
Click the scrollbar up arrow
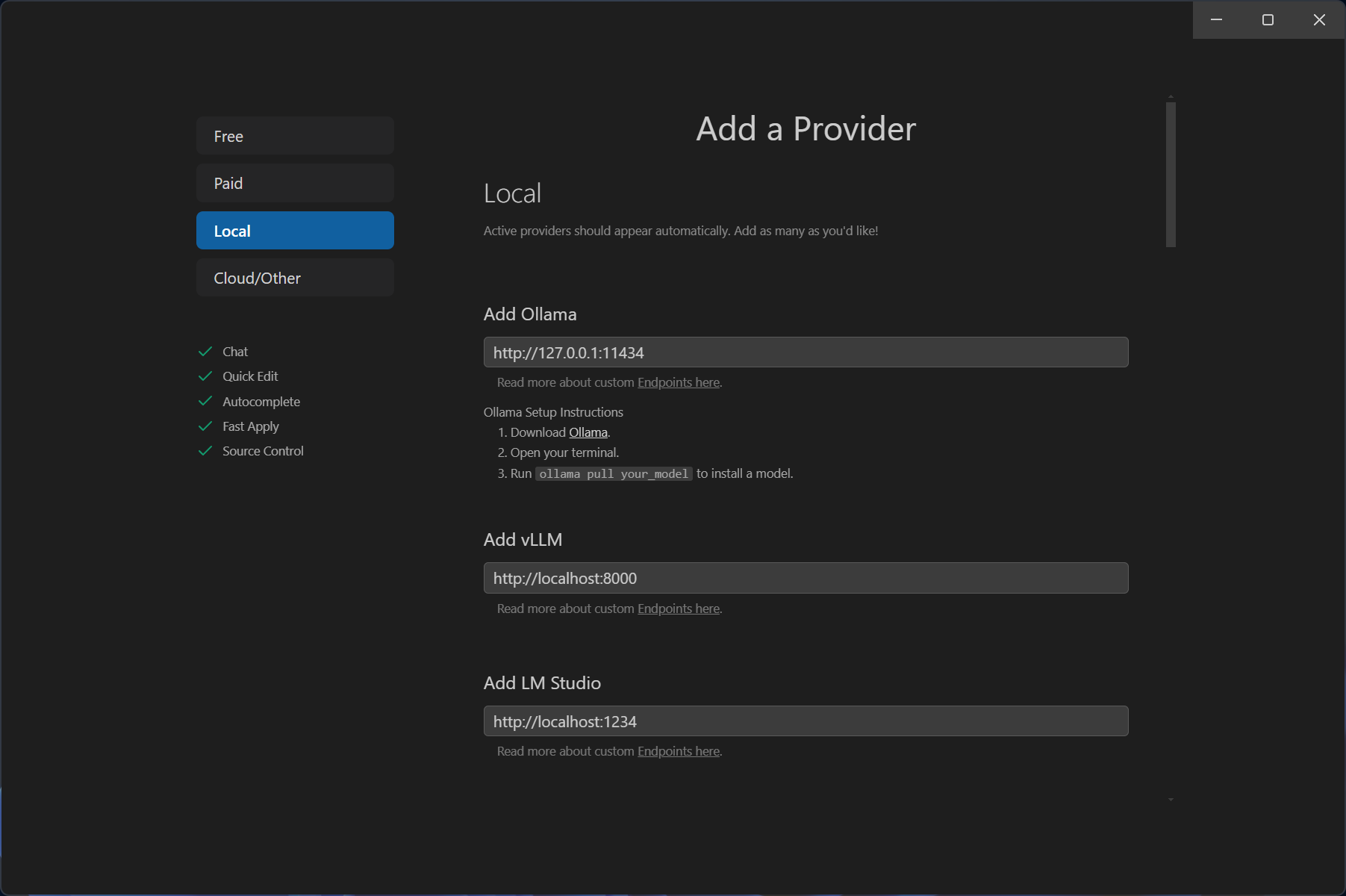click(x=1171, y=97)
